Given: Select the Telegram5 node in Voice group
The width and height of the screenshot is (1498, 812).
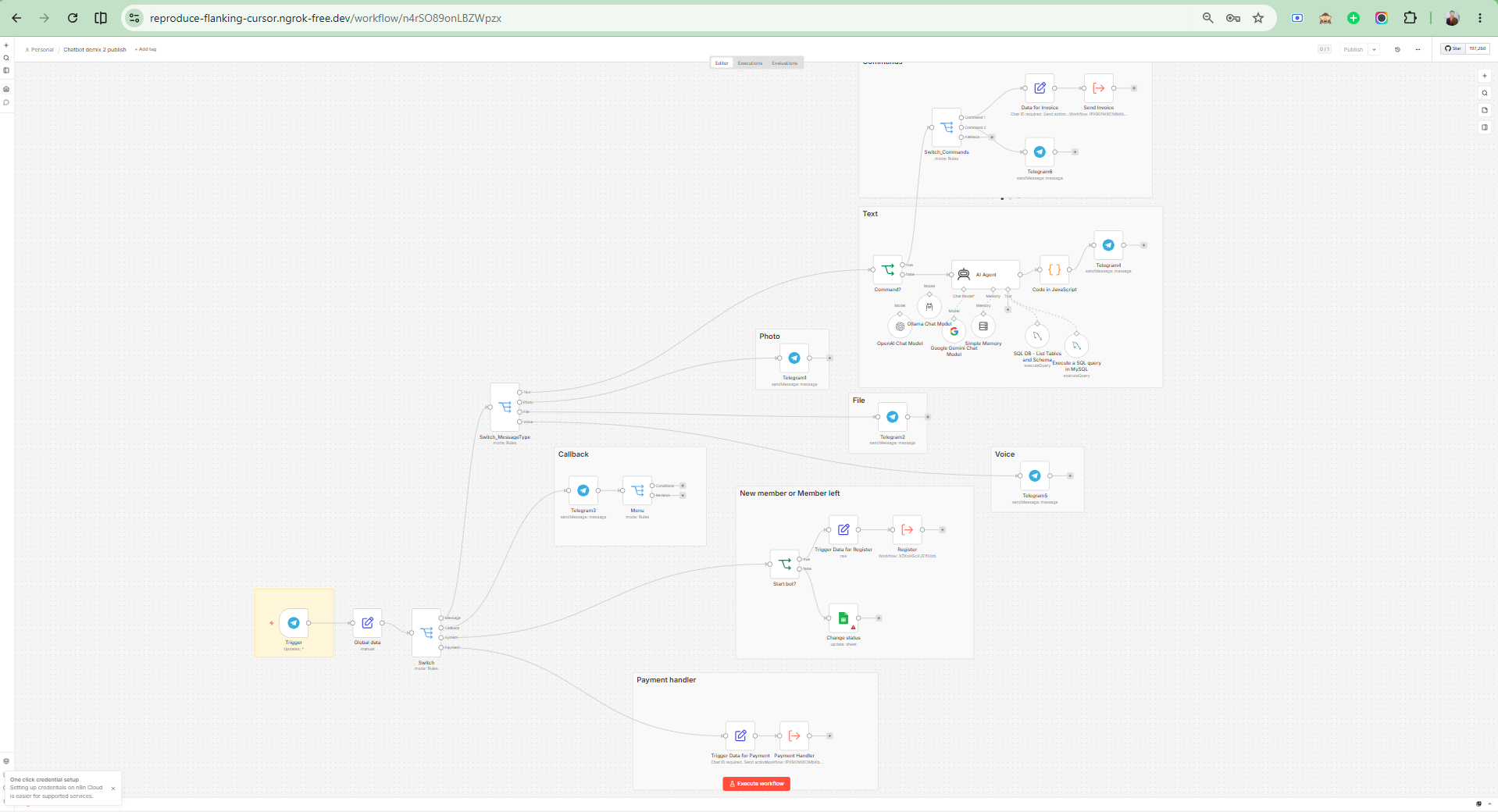Looking at the screenshot, I should pos(1035,475).
